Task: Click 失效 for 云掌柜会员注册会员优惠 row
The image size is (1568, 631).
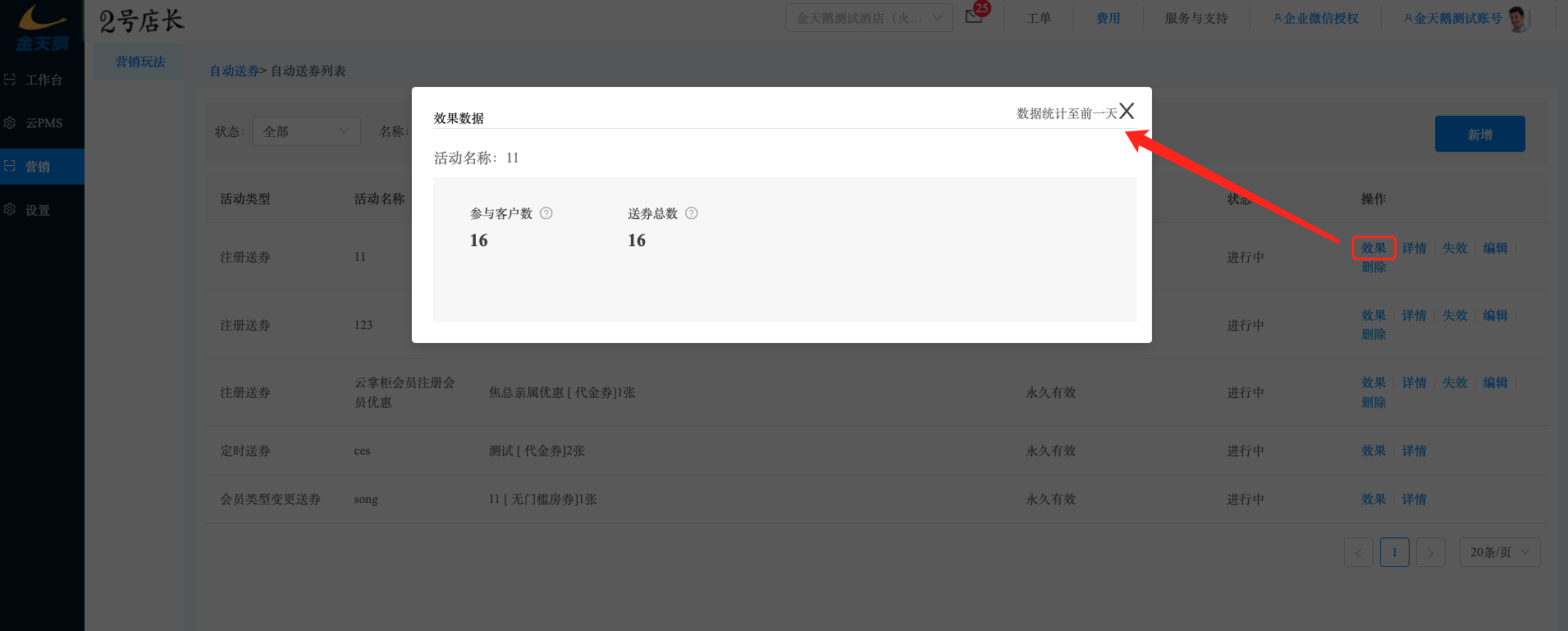Action: [x=1455, y=382]
